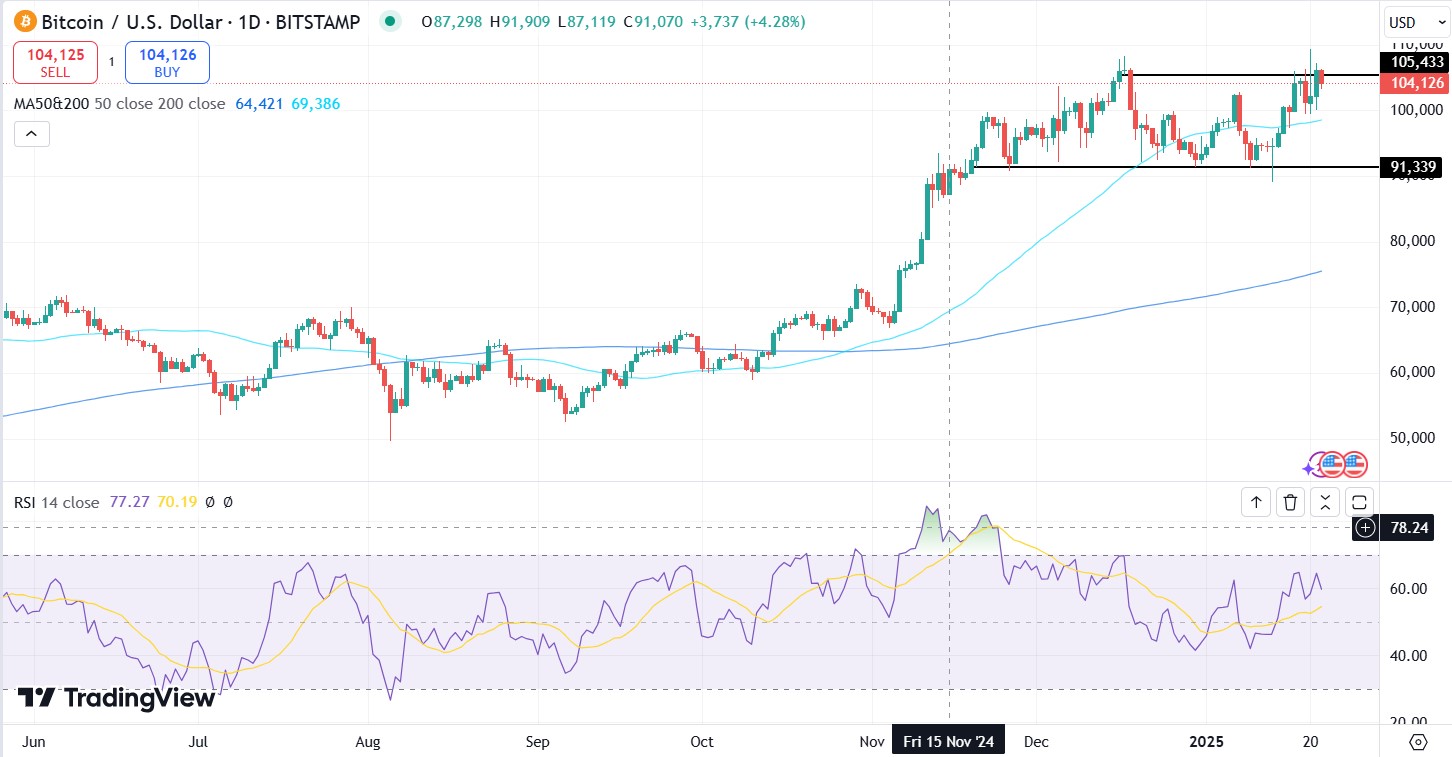Screen dimensions: 1452x757
Task: Collapse the indicator legend with chevron
Action: click(31, 133)
